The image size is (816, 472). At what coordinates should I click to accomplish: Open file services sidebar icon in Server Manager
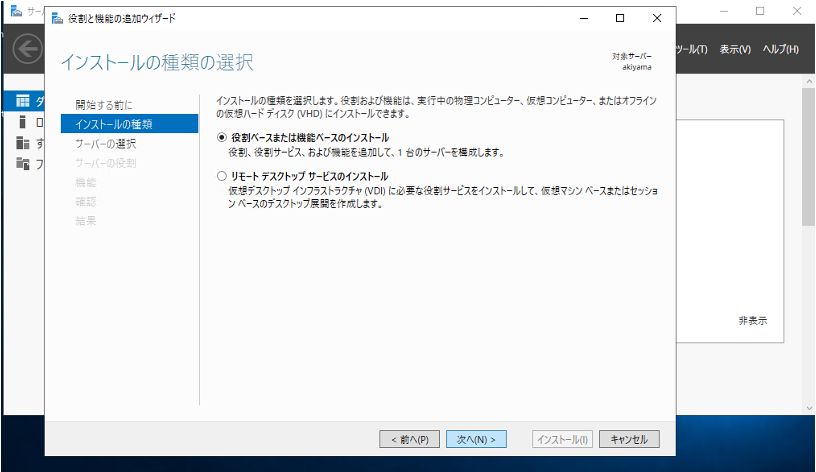23,163
